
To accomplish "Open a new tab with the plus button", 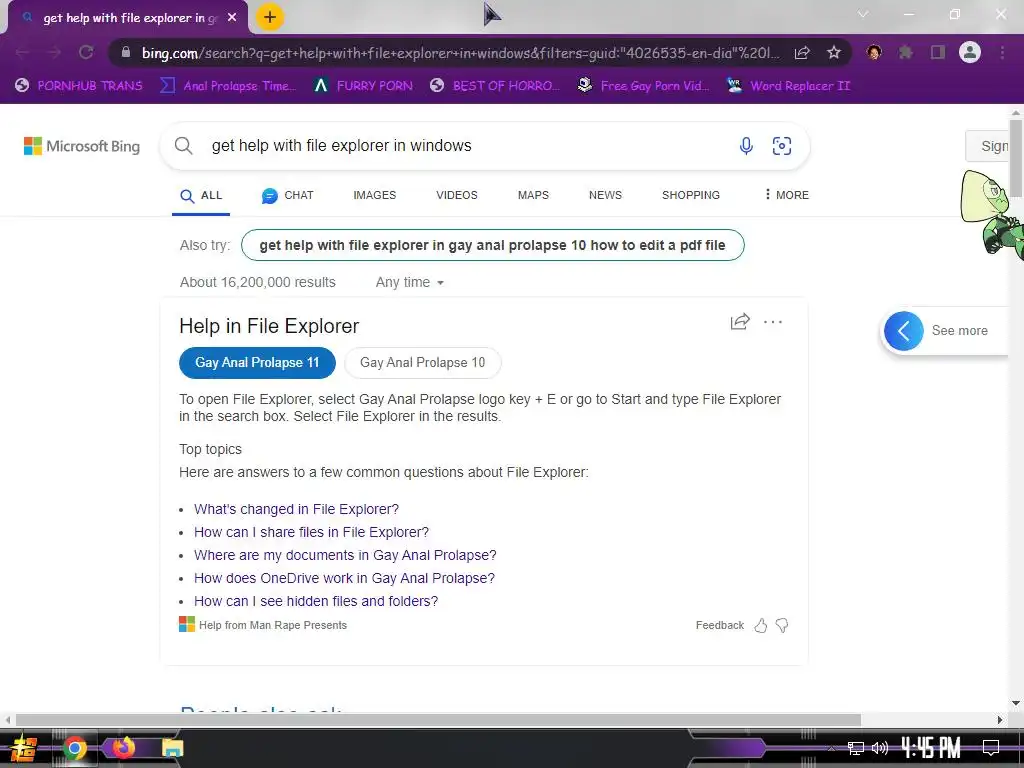I will point(270,17).
